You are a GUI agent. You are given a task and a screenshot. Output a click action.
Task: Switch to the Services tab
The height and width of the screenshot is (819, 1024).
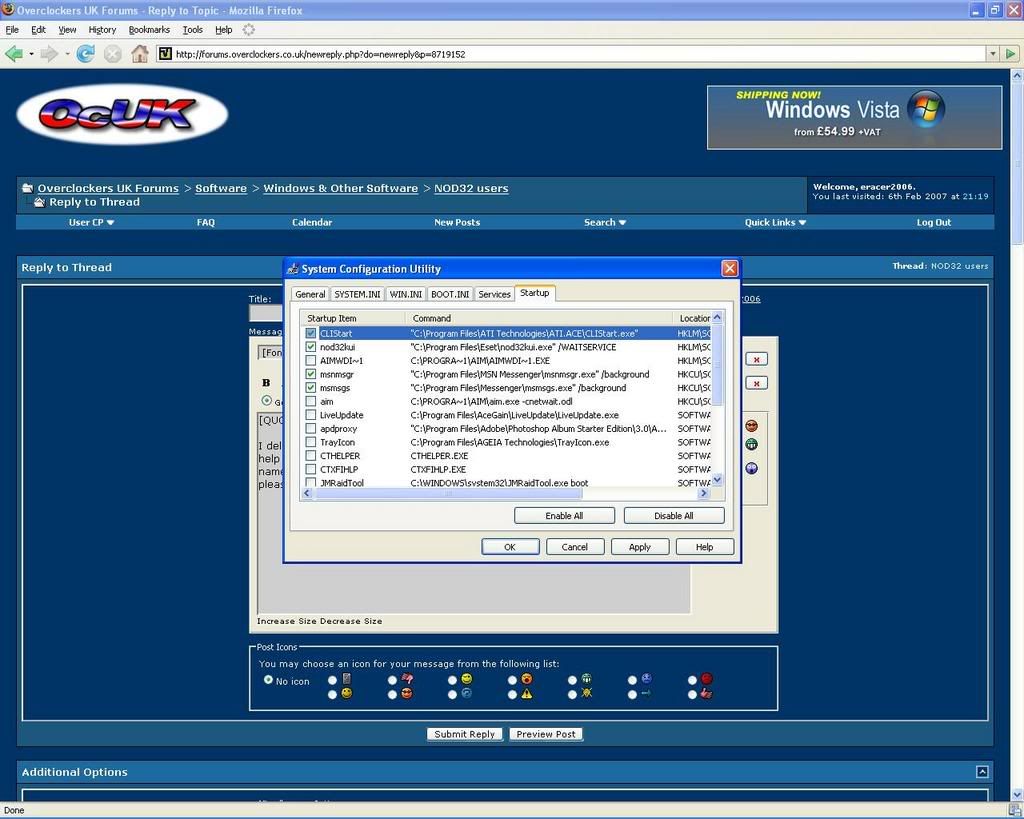tap(494, 295)
